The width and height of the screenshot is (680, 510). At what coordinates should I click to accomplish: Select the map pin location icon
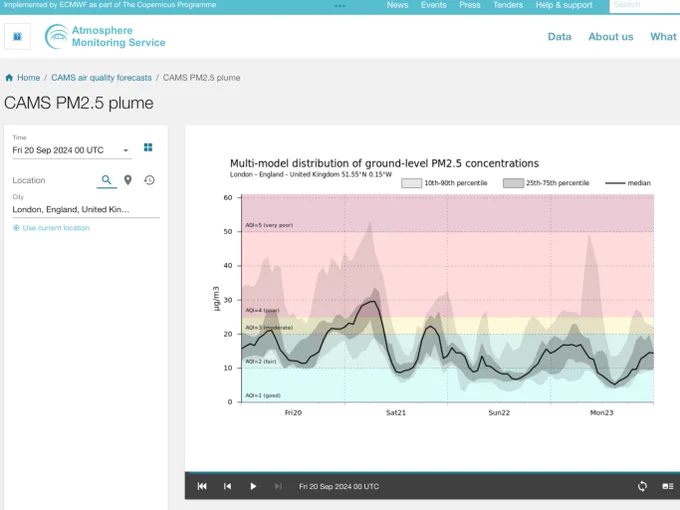(x=128, y=180)
